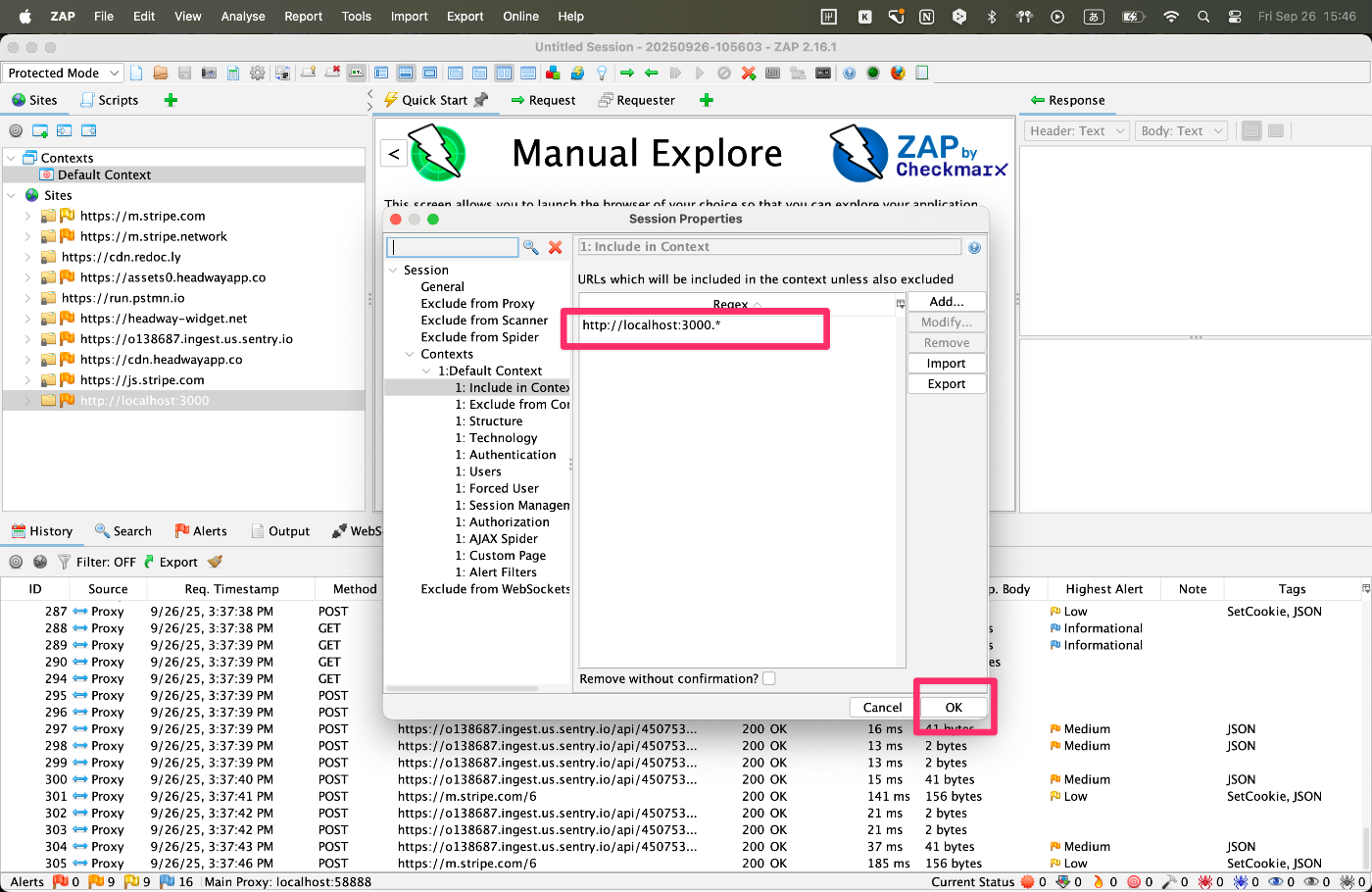Click the light bulb icon in toolbar

click(602, 73)
